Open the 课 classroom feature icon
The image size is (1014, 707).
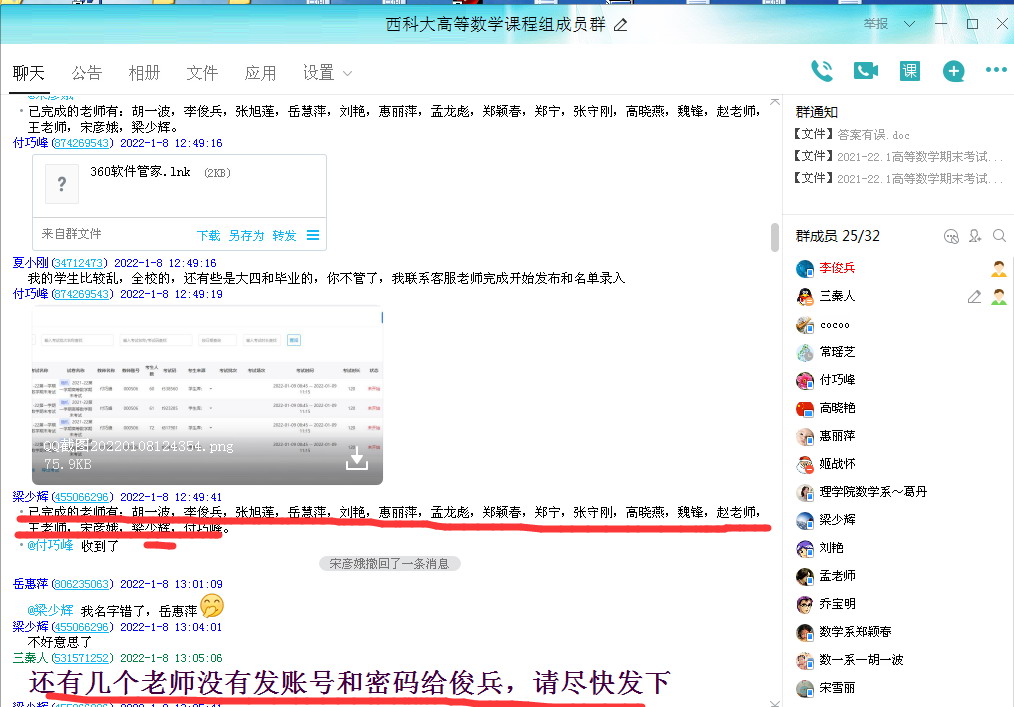(909, 71)
